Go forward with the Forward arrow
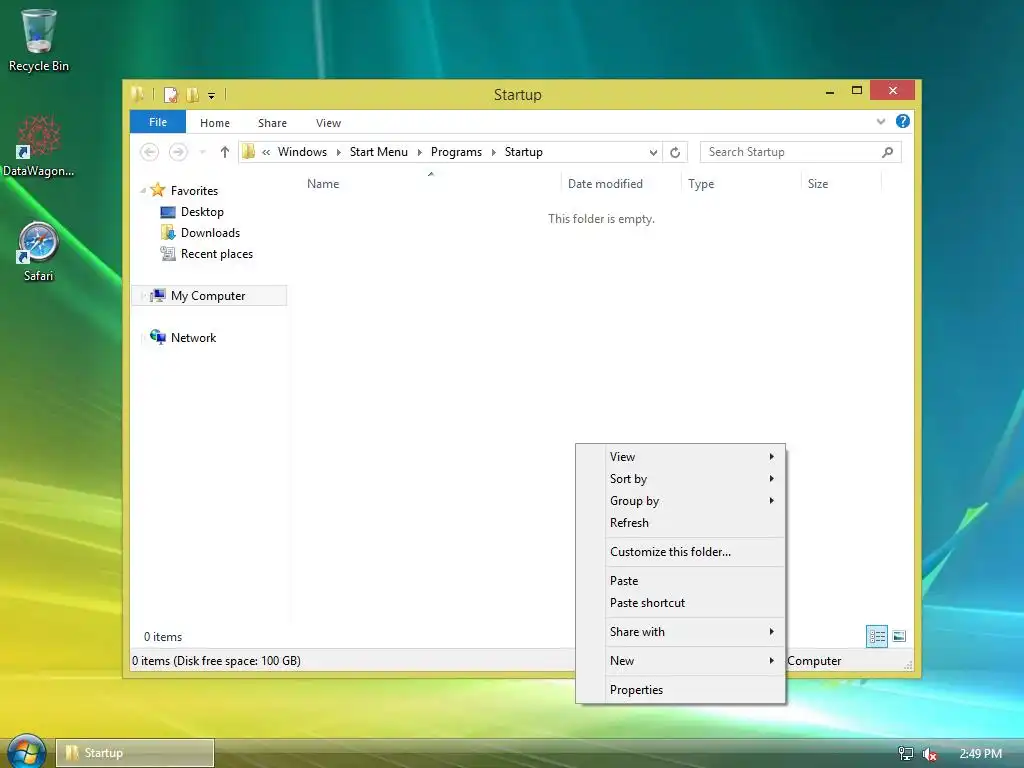 coord(178,152)
